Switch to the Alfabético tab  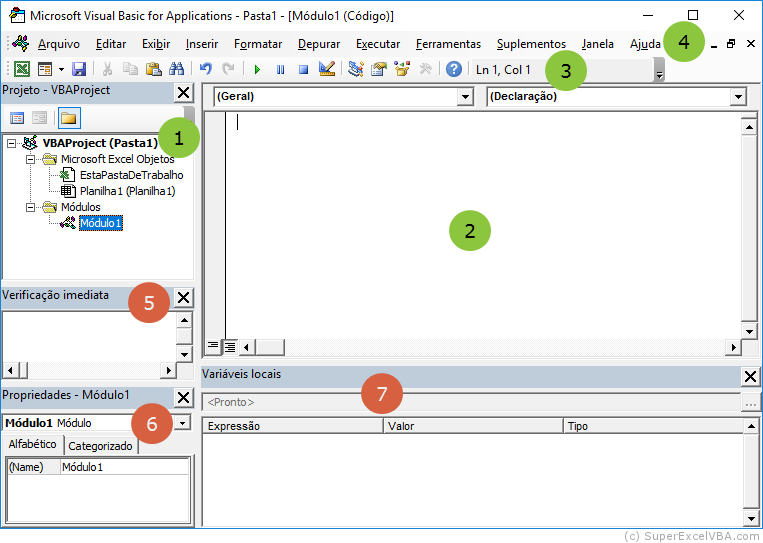33,444
